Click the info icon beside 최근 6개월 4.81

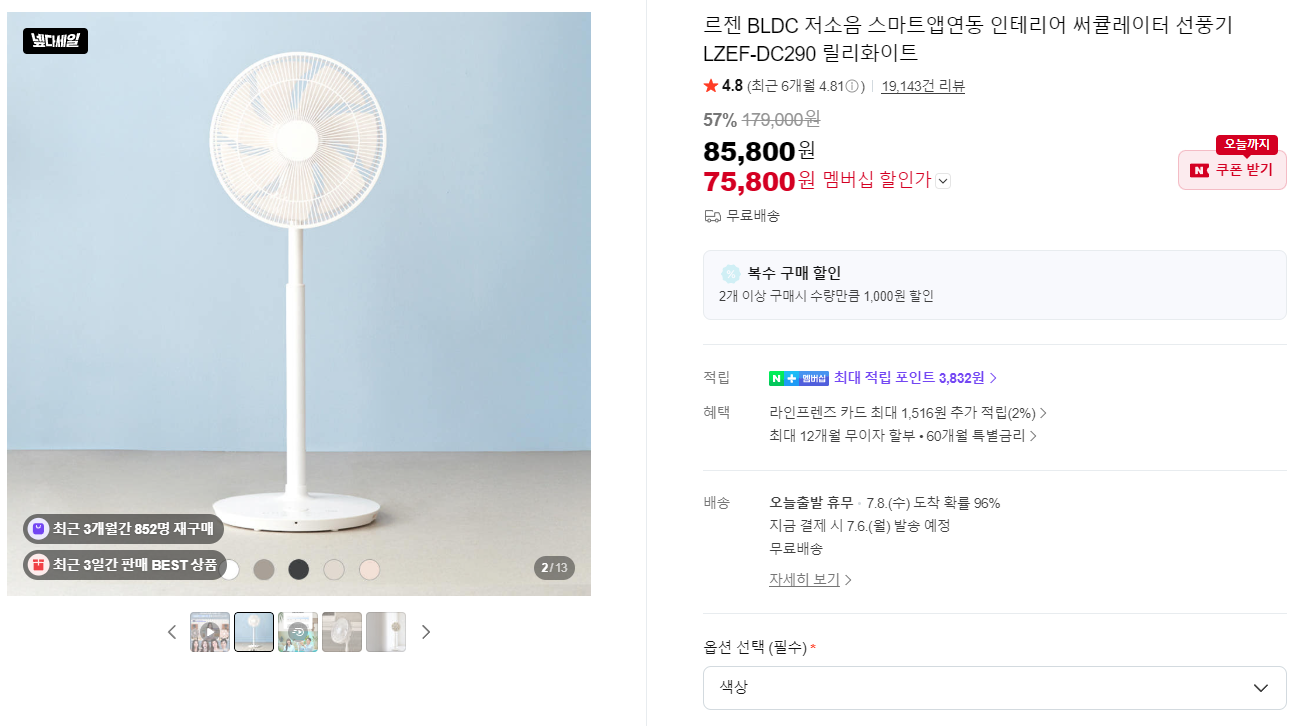click(853, 86)
